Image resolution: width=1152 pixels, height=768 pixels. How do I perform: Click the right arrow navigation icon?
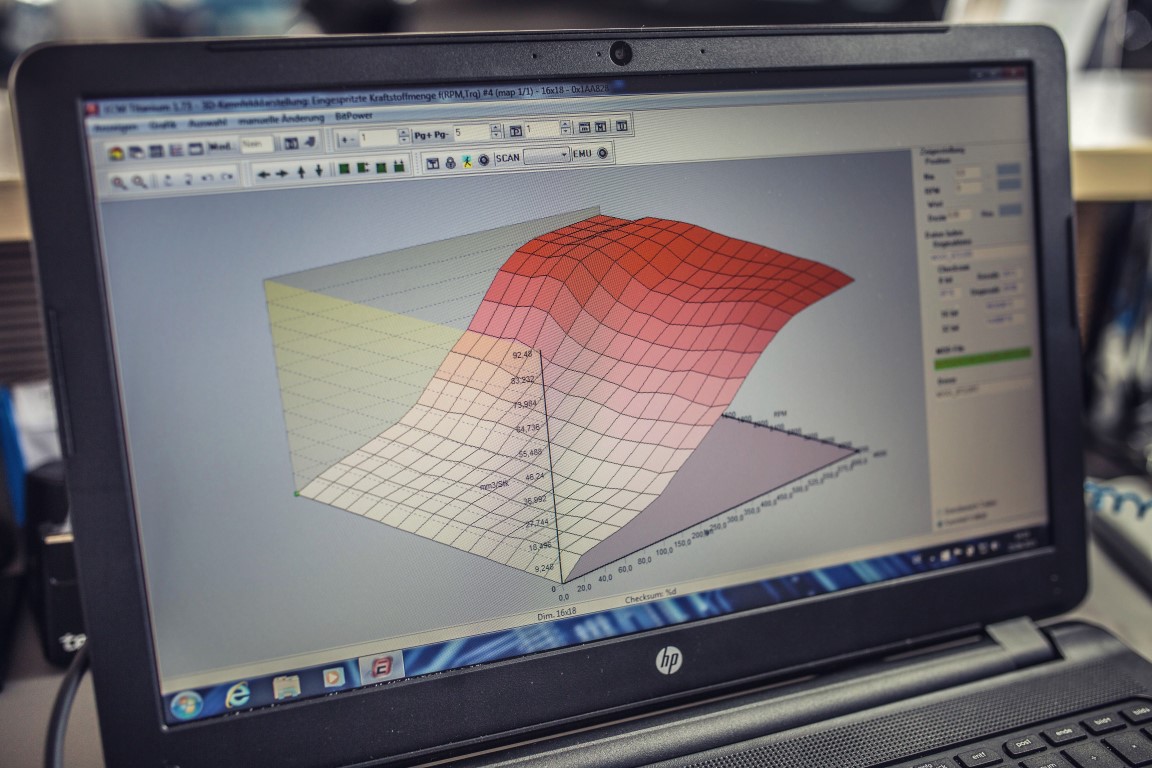click(281, 173)
